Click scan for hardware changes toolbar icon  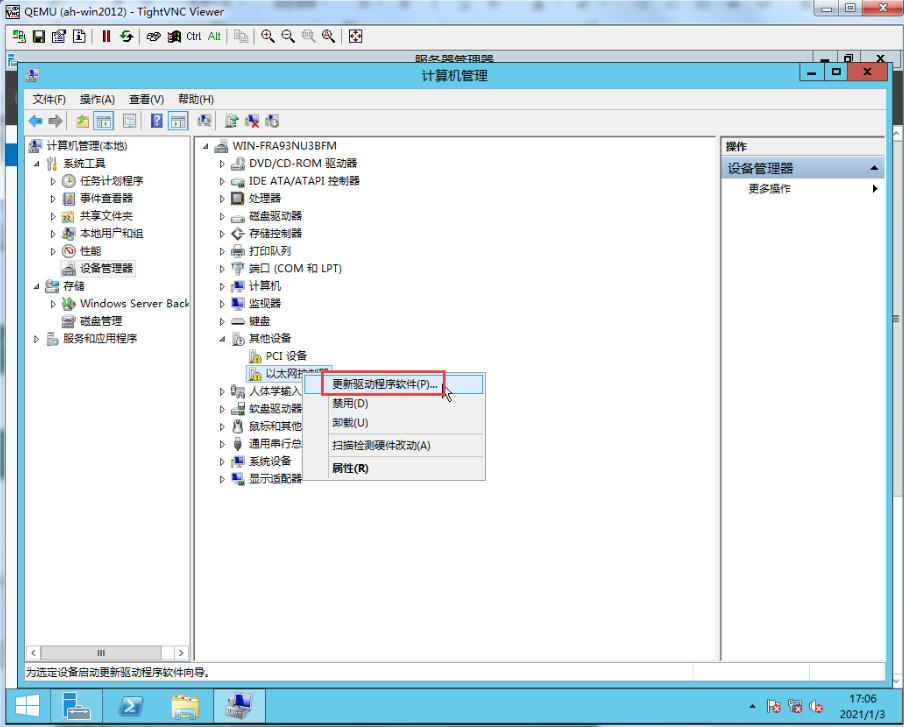[204, 121]
